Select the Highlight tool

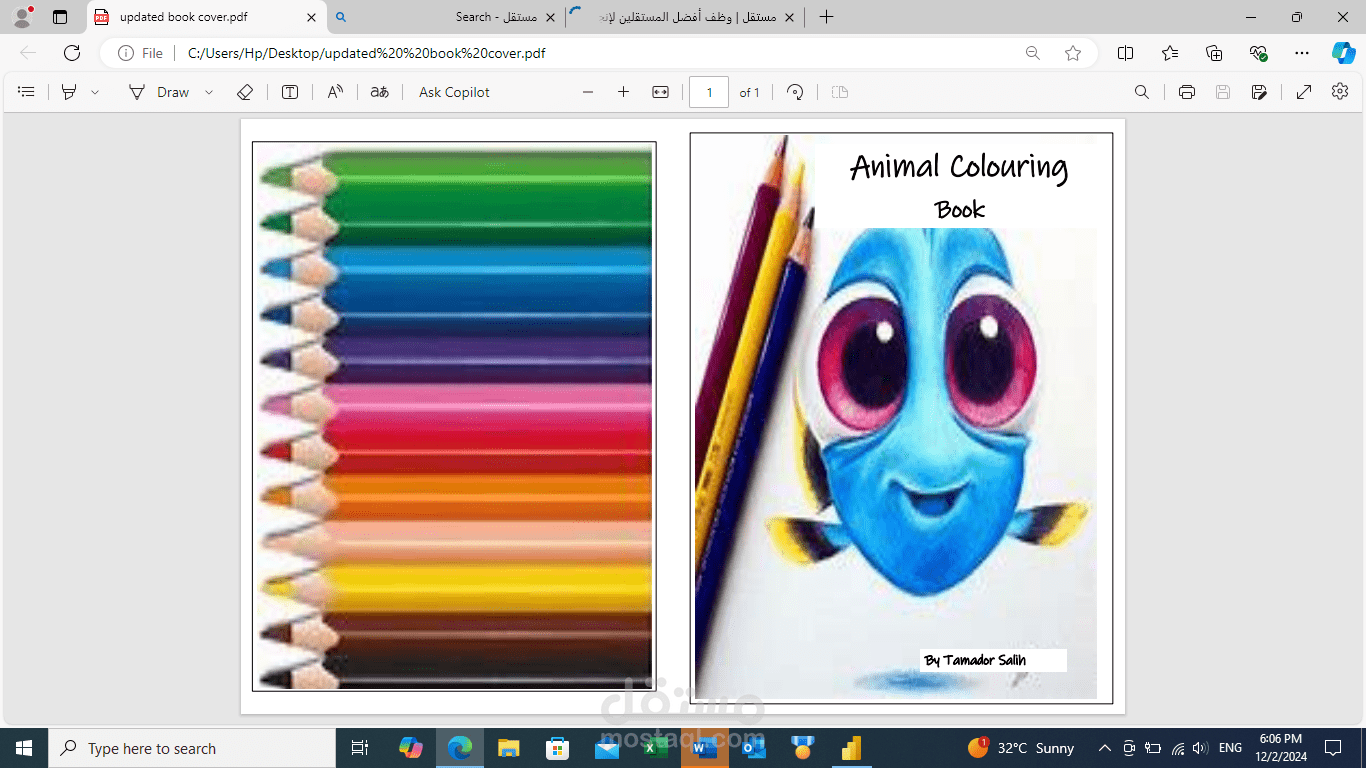pyautogui.click(x=69, y=92)
